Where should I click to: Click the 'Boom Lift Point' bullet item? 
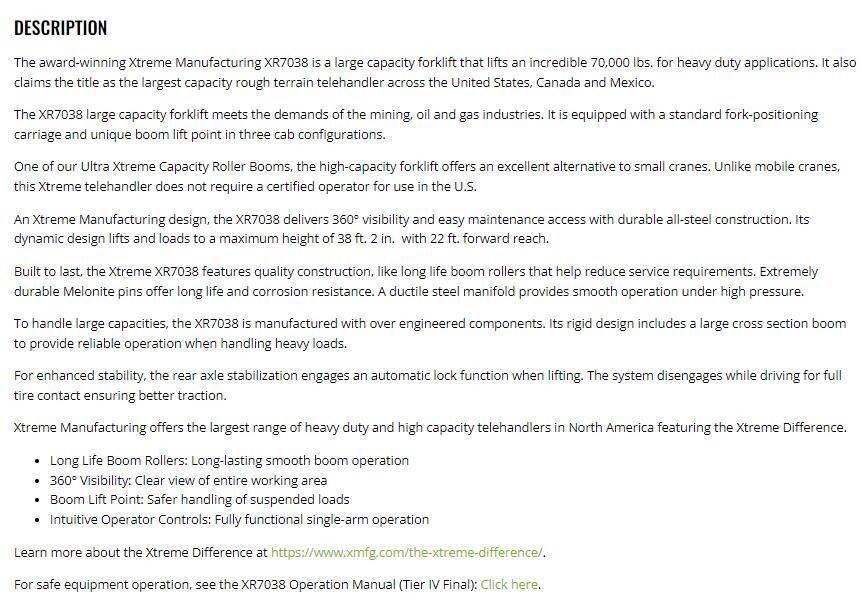199,500
